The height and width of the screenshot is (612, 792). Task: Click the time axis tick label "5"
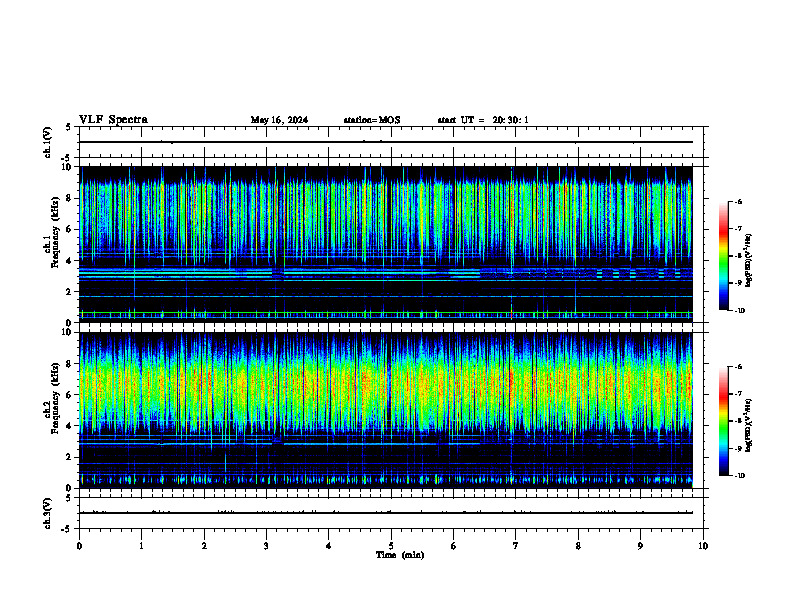coord(391,546)
